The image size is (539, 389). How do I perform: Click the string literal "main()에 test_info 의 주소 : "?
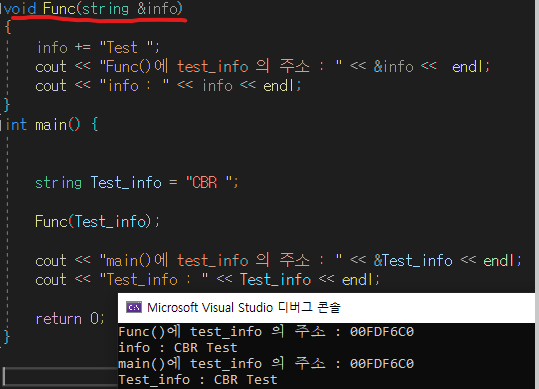221,260
